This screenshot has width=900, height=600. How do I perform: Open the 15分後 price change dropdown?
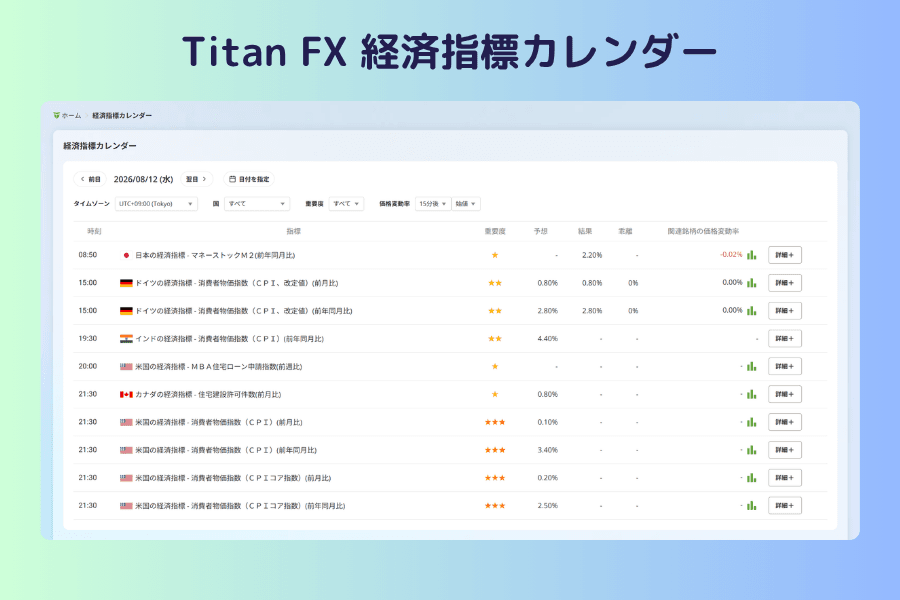pos(433,204)
